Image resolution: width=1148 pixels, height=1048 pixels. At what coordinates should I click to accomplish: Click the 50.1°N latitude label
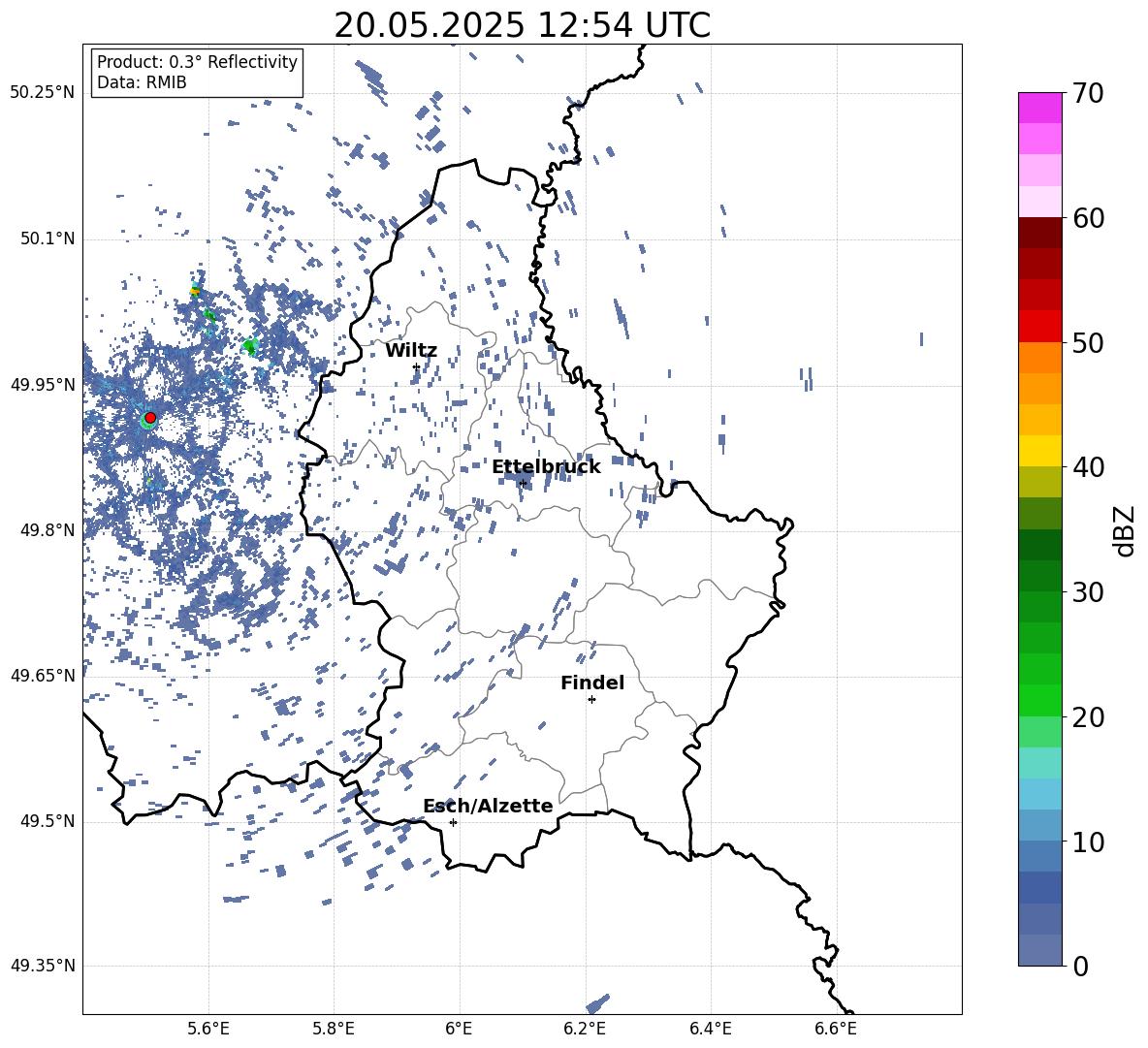(47, 238)
